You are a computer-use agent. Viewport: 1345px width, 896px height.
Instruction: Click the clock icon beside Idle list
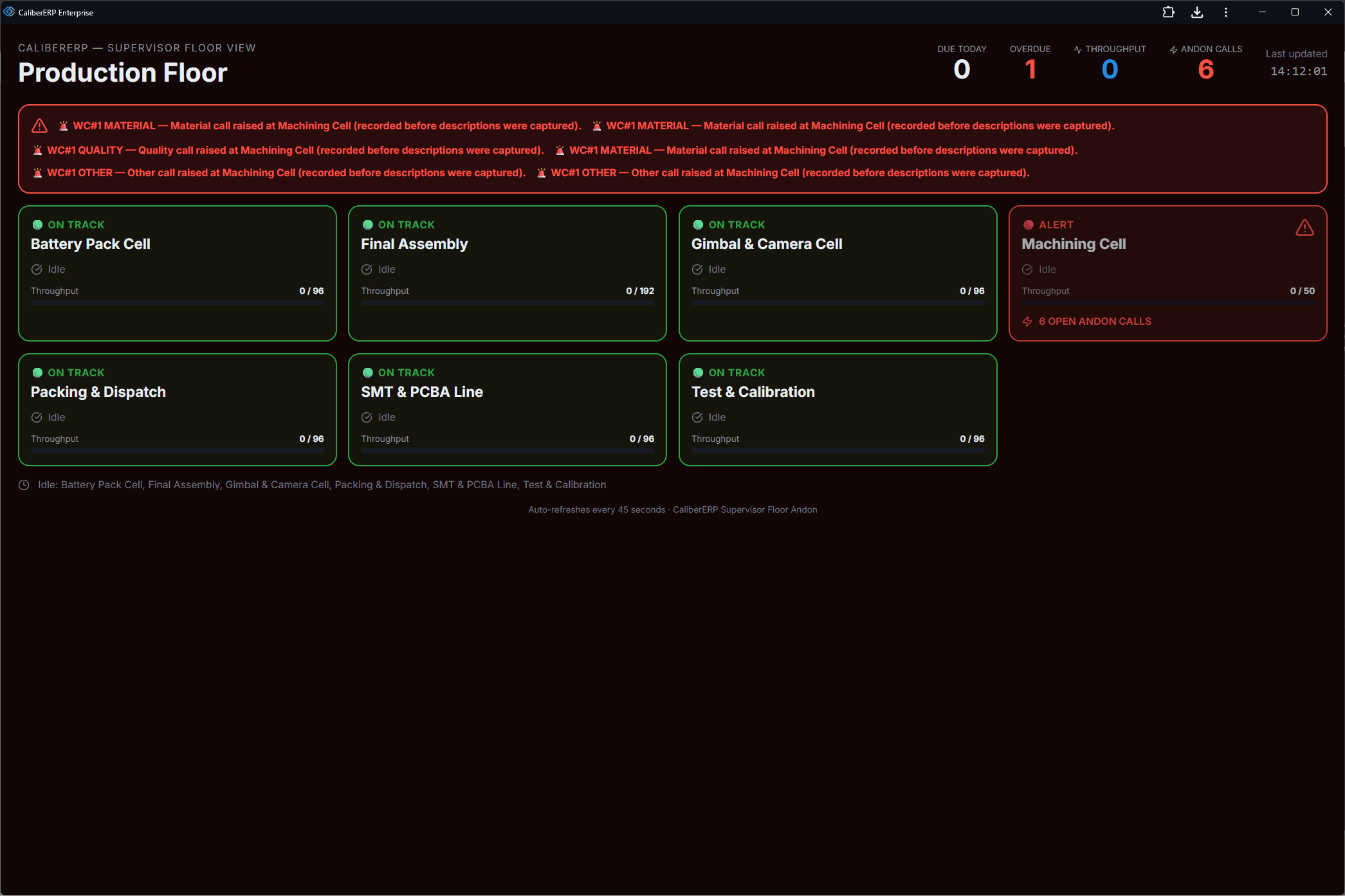coord(24,485)
